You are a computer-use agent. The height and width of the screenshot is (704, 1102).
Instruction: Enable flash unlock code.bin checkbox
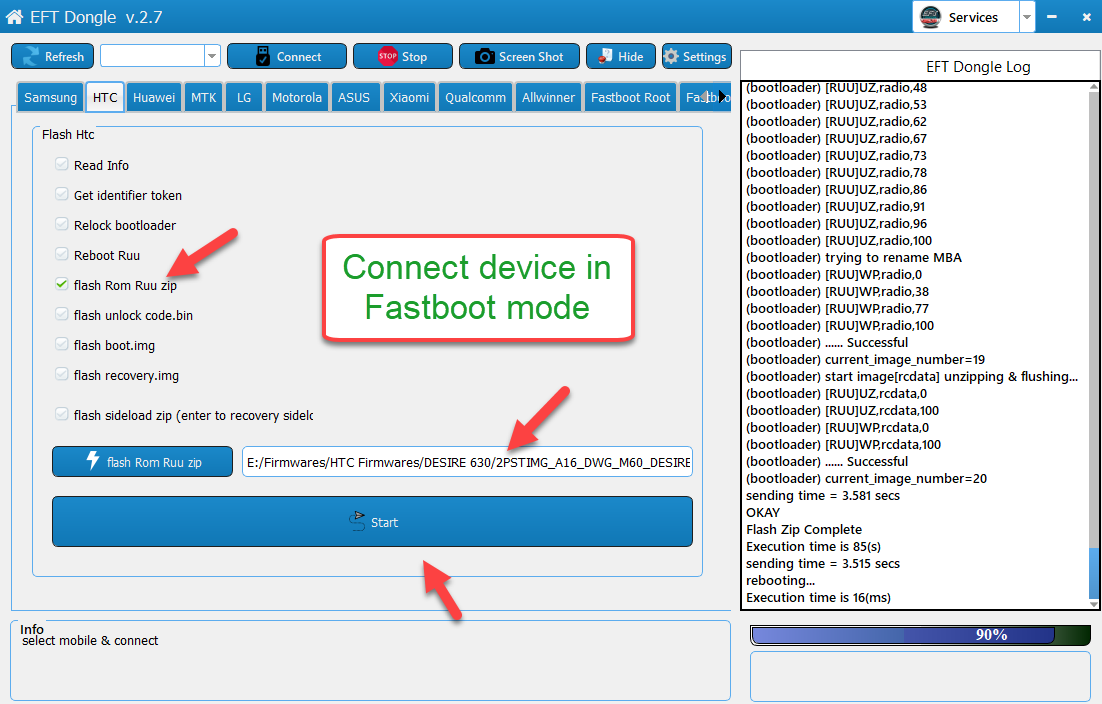62,315
